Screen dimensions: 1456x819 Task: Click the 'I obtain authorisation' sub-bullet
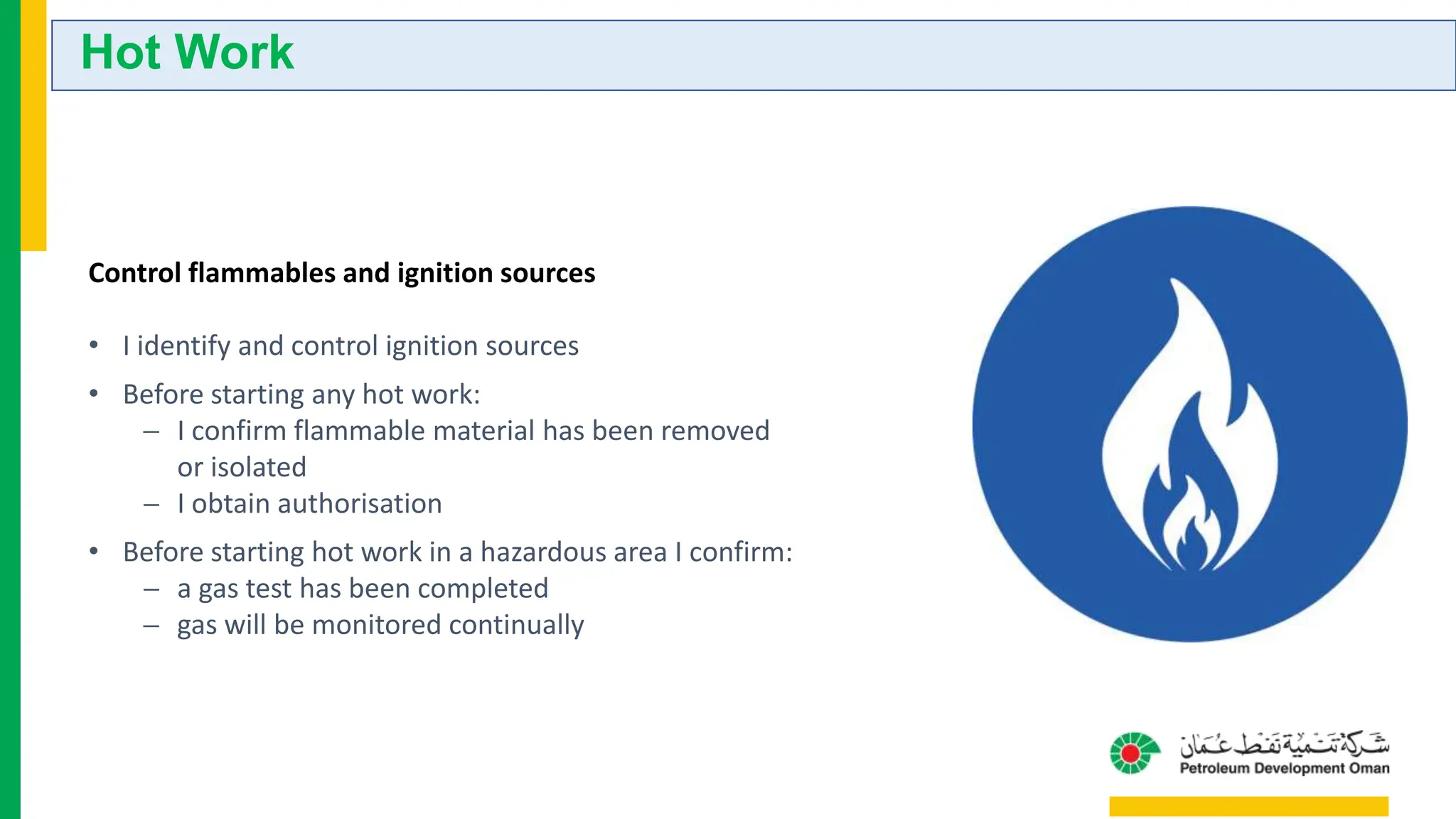tap(309, 503)
